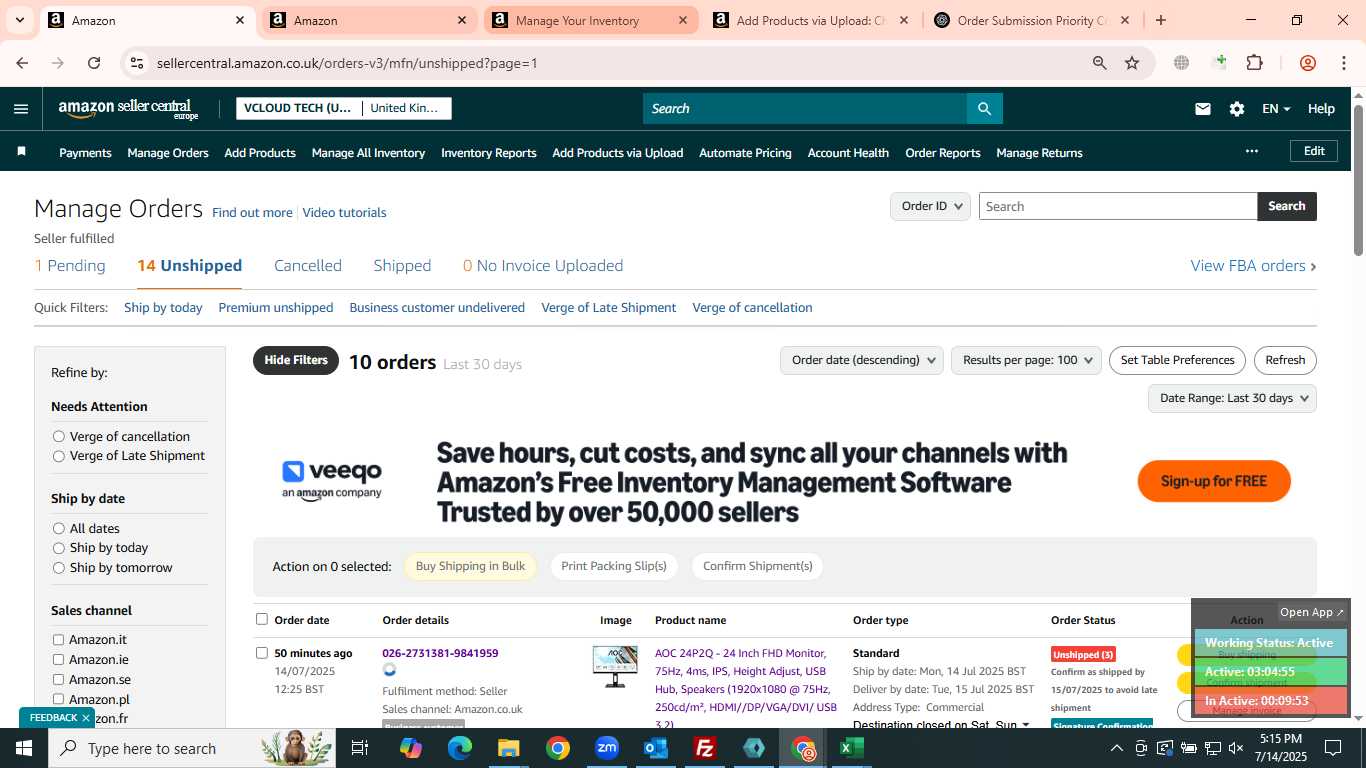1366x768 pixels.
Task: Click into the order search field
Action: click(x=1117, y=206)
